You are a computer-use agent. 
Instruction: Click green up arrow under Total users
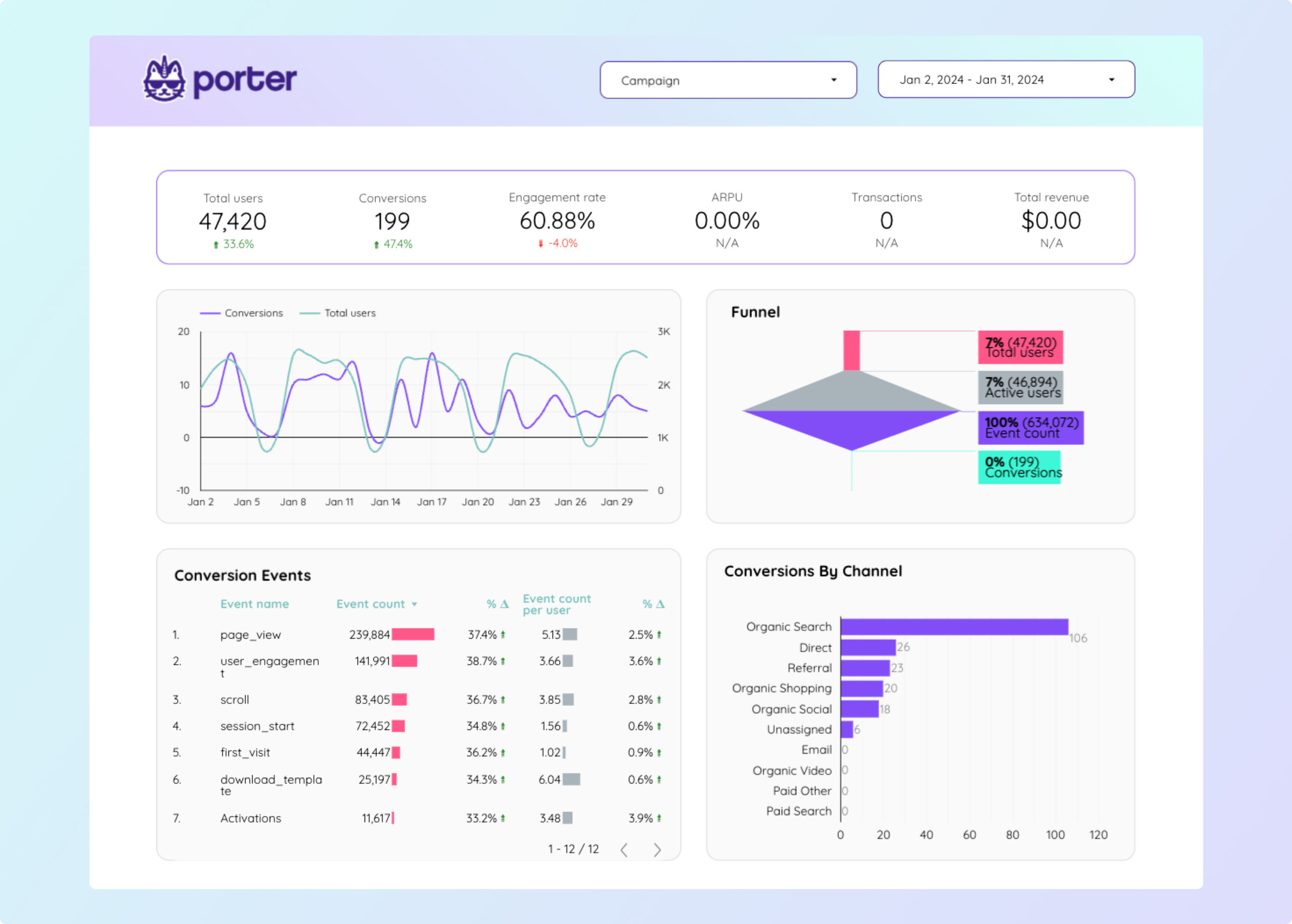click(216, 245)
